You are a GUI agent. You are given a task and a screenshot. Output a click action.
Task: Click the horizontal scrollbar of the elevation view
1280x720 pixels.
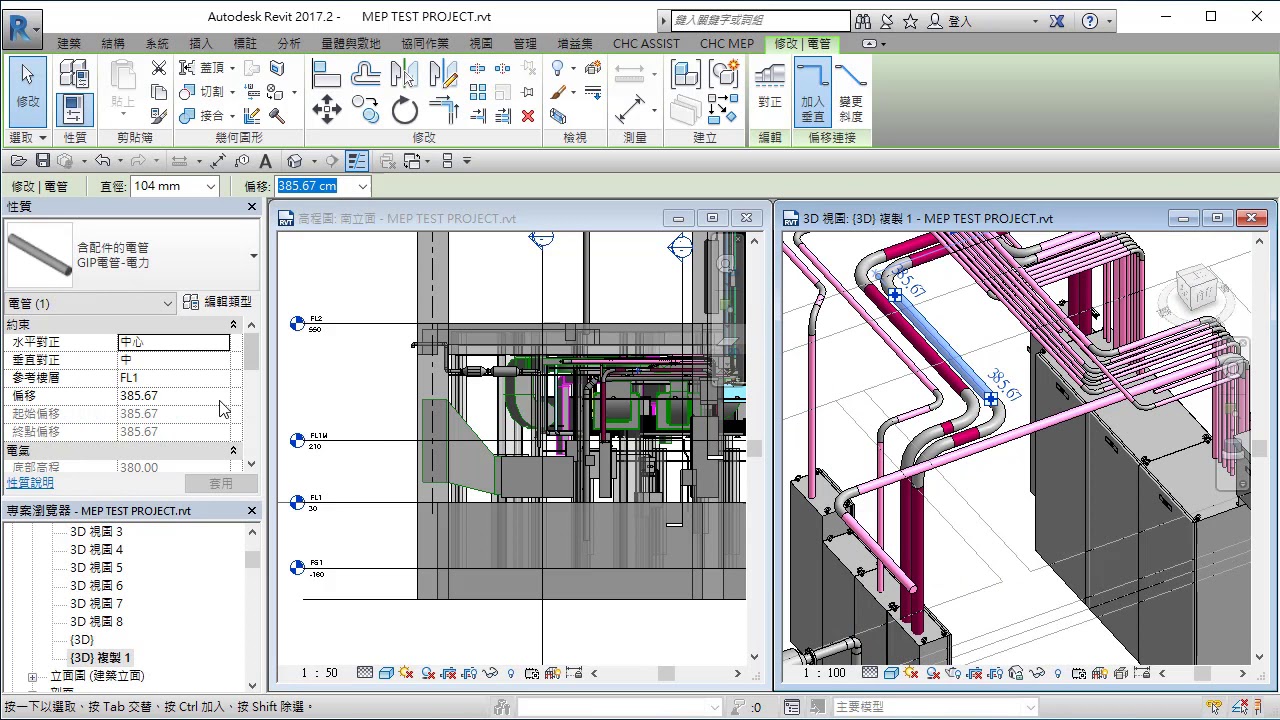(666, 673)
